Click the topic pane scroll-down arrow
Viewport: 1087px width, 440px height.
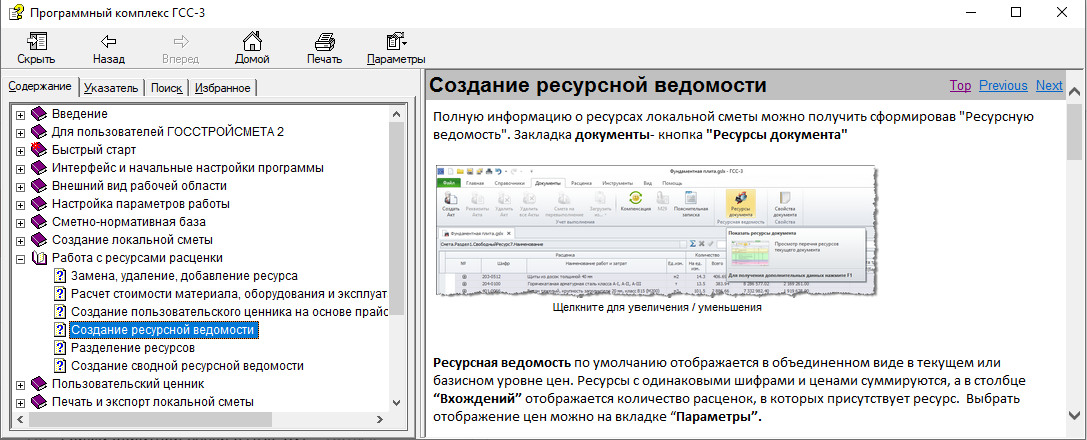tap(1075, 416)
